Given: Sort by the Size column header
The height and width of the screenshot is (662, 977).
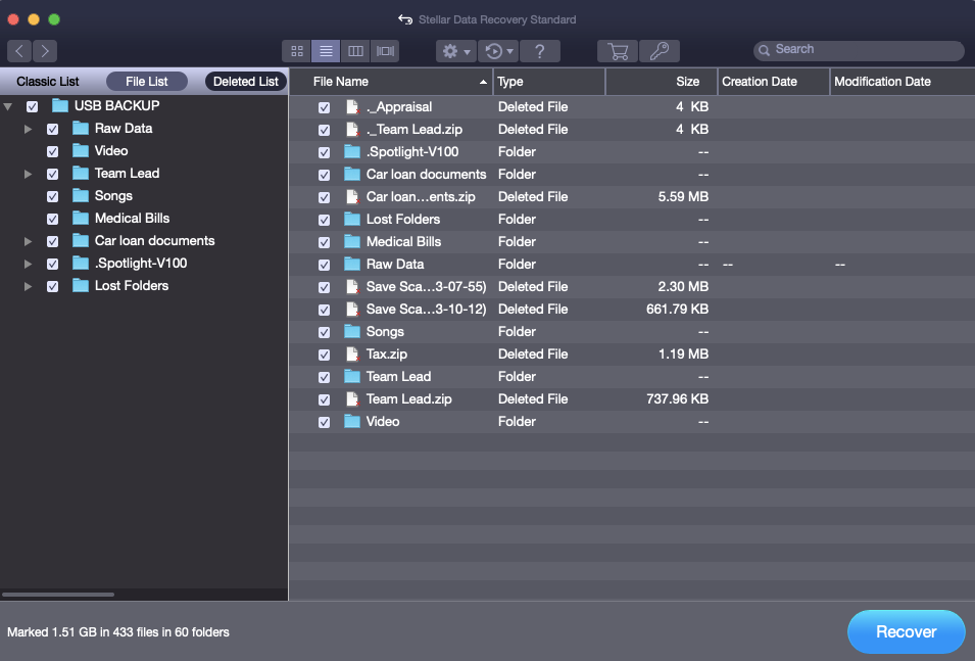Looking at the screenshot, I should (x=687, y=81).
